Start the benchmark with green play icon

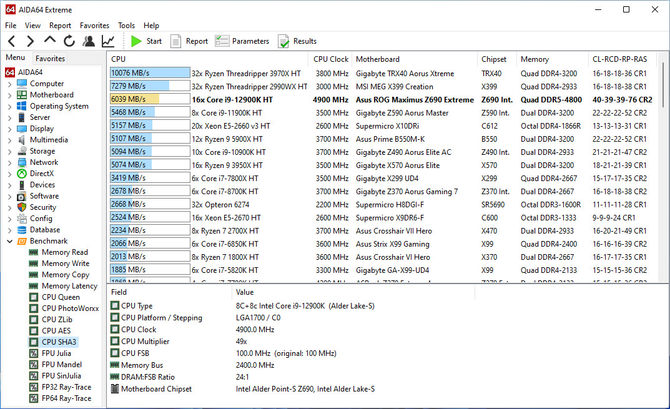136,41
